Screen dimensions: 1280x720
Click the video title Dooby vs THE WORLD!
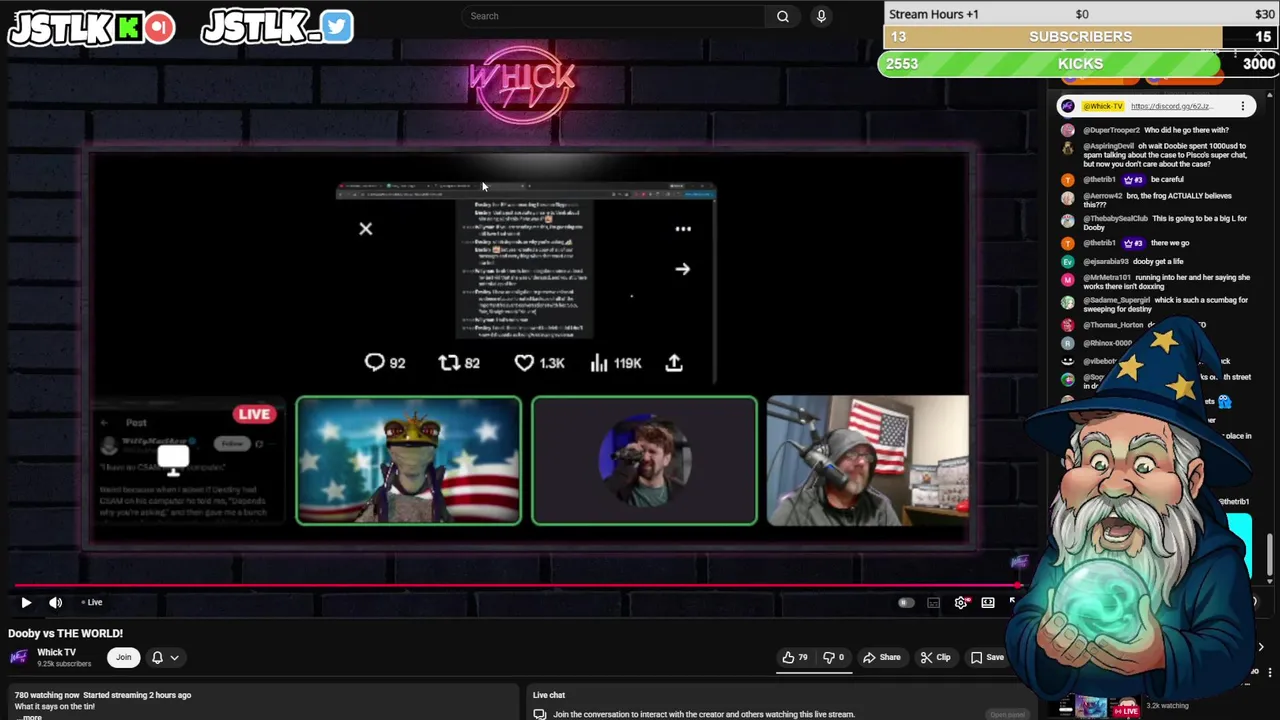click(66, 633)
